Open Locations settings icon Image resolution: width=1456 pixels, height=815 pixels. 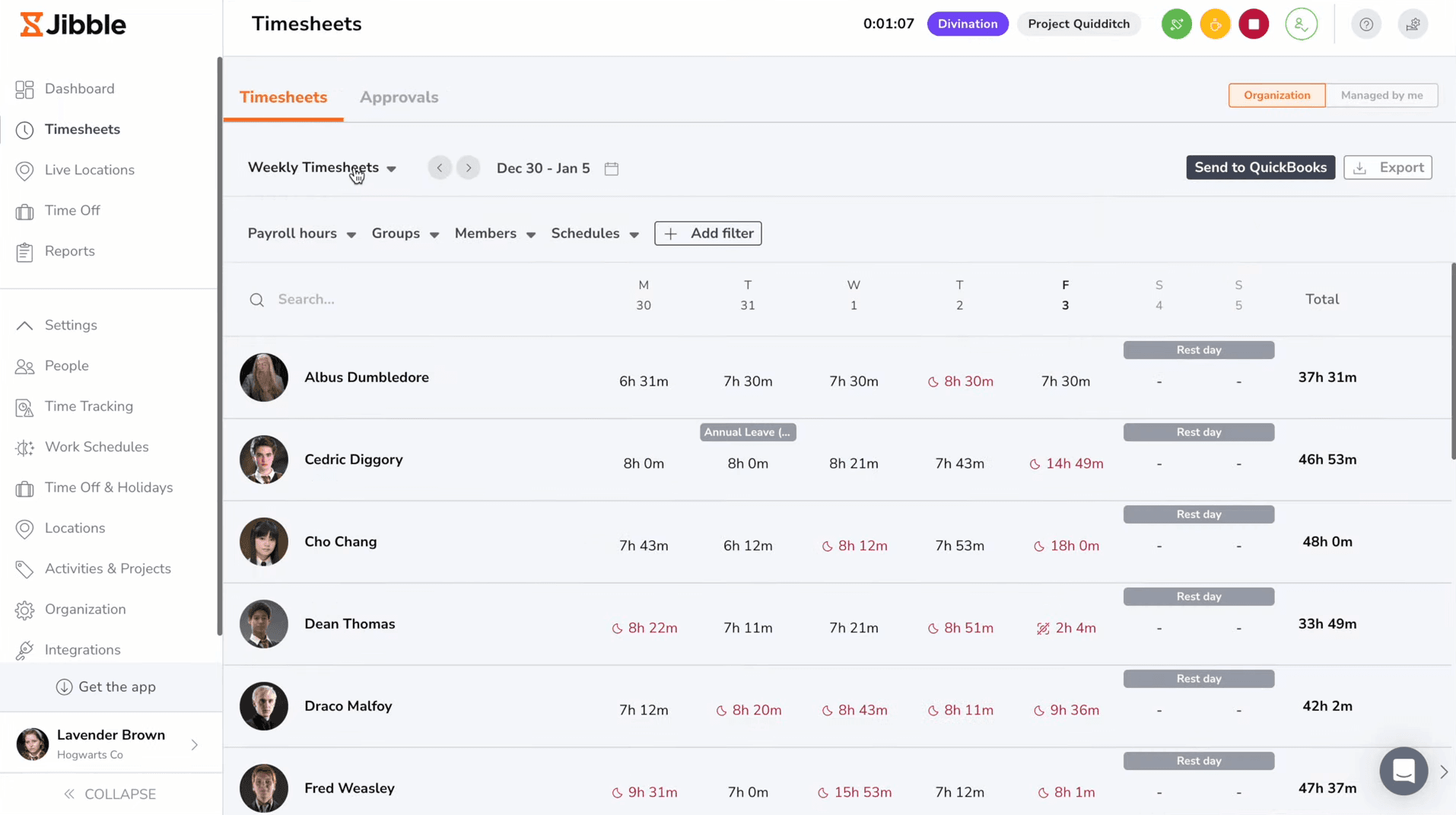click(x=24, y=529)
